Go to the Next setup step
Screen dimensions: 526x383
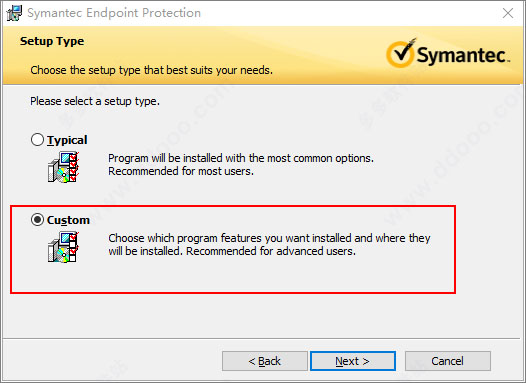(x=353, y=361)
